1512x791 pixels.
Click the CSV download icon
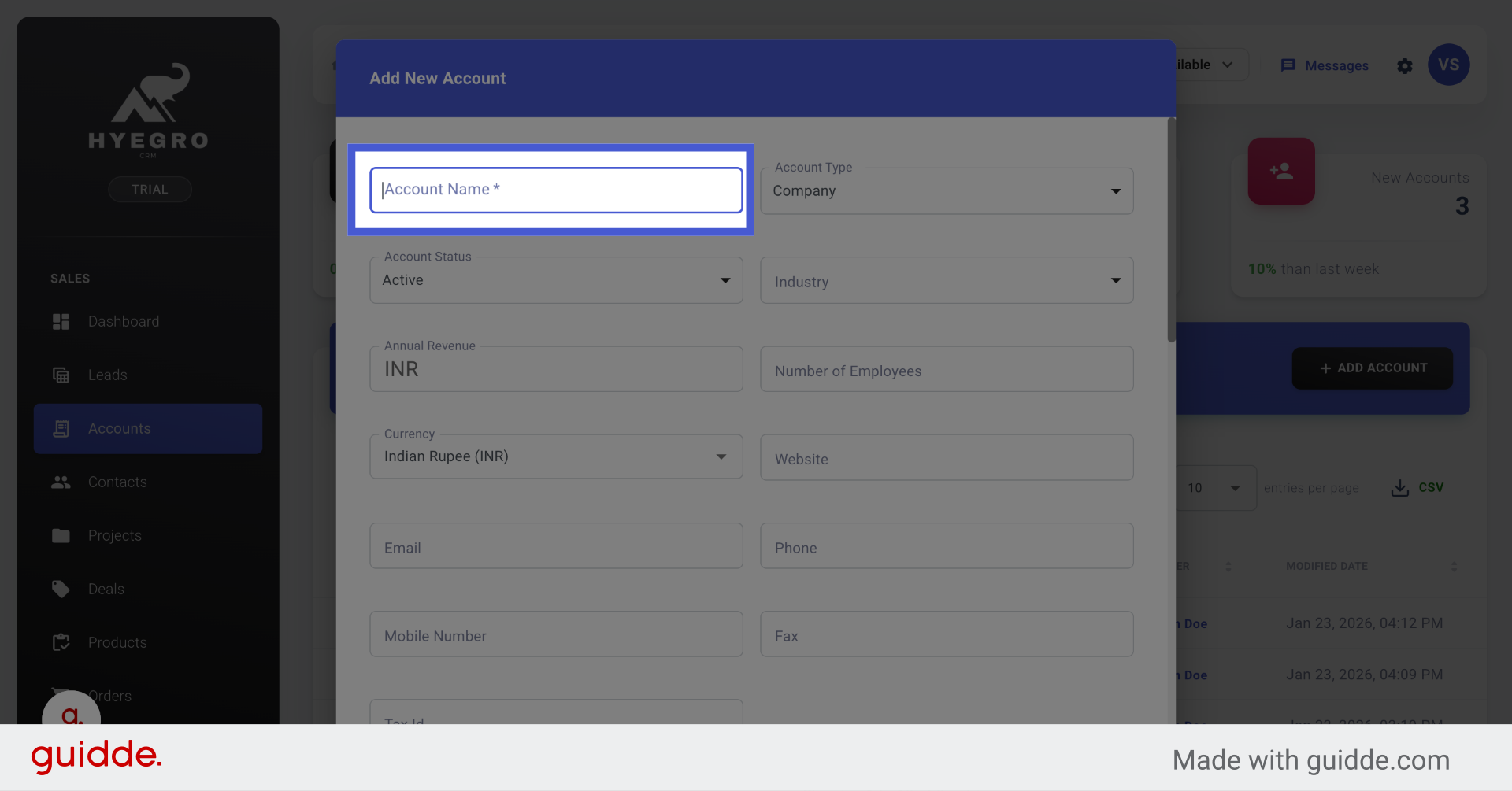(x=1399, y=488)
